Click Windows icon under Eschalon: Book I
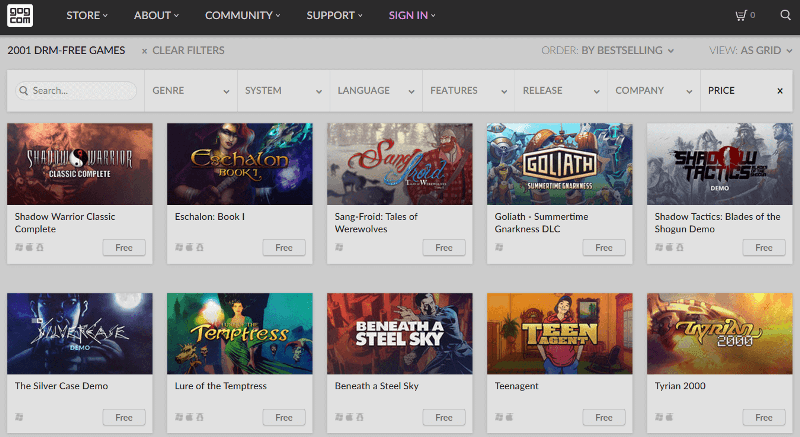800x437 pixels. pos(179,247)
